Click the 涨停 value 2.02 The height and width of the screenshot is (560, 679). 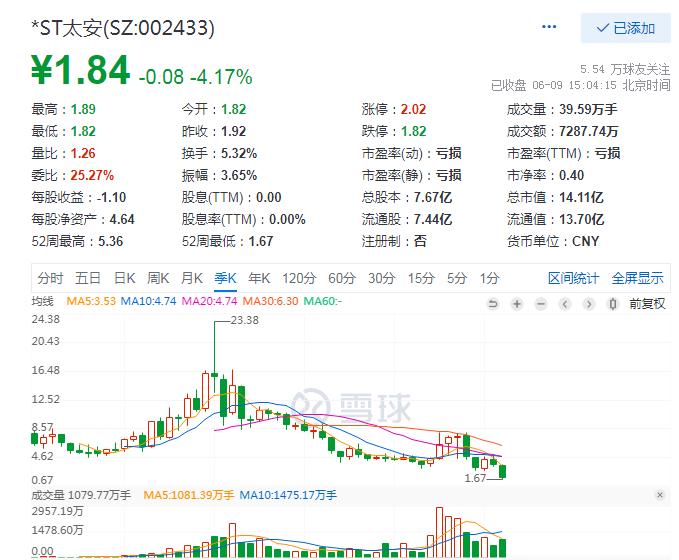(413, 109)
